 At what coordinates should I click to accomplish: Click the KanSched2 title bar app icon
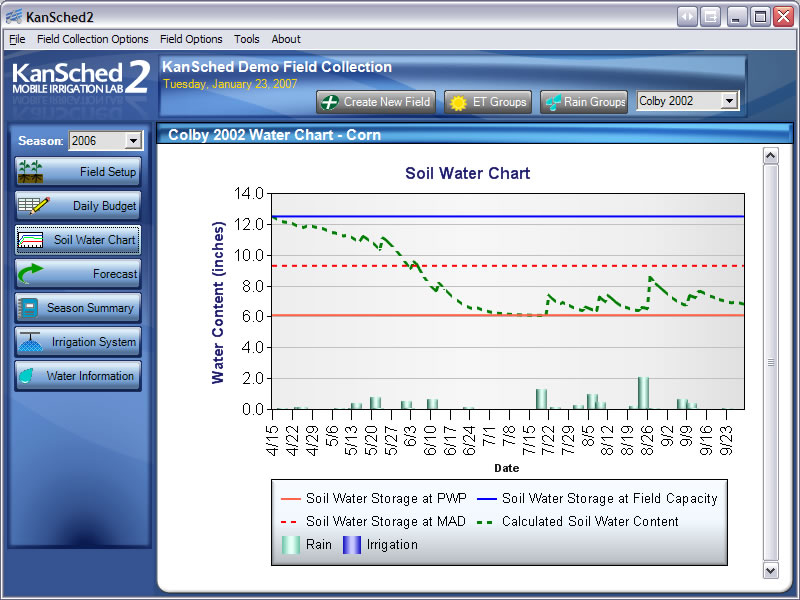(14, 17)
